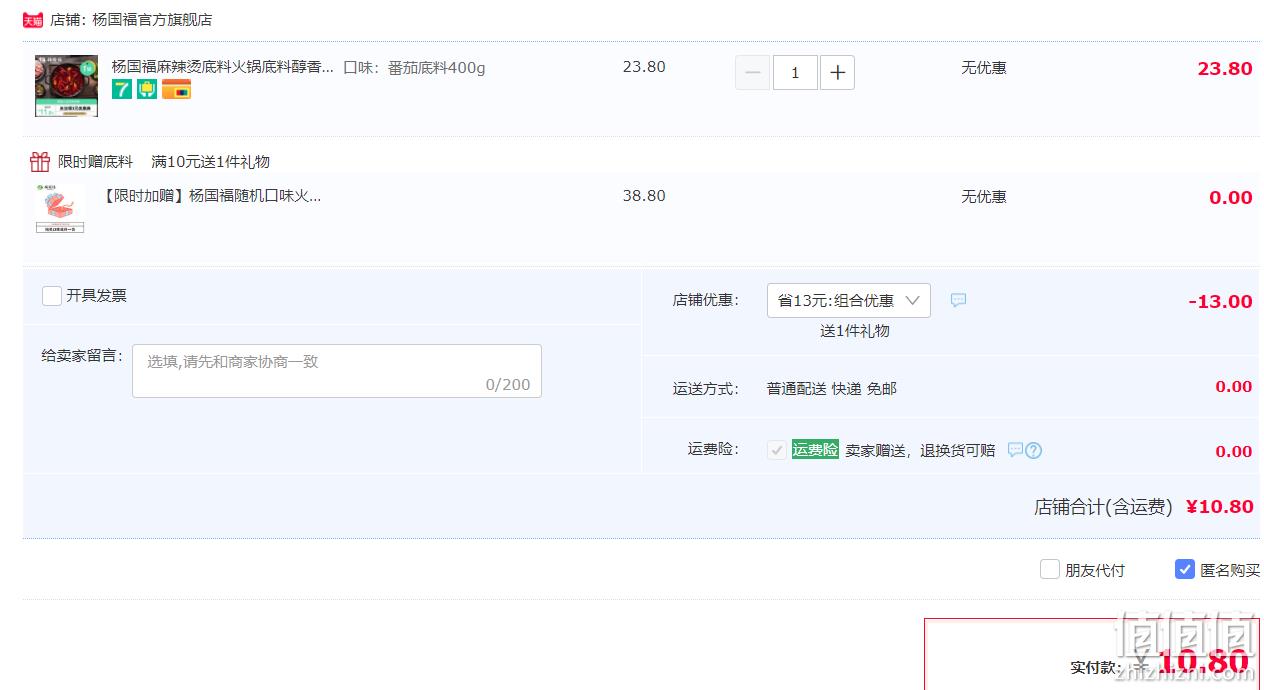
Task: Open the 限时加赠 gift item thumbnail
Action: pyautogui.click(x=60, y=209)
